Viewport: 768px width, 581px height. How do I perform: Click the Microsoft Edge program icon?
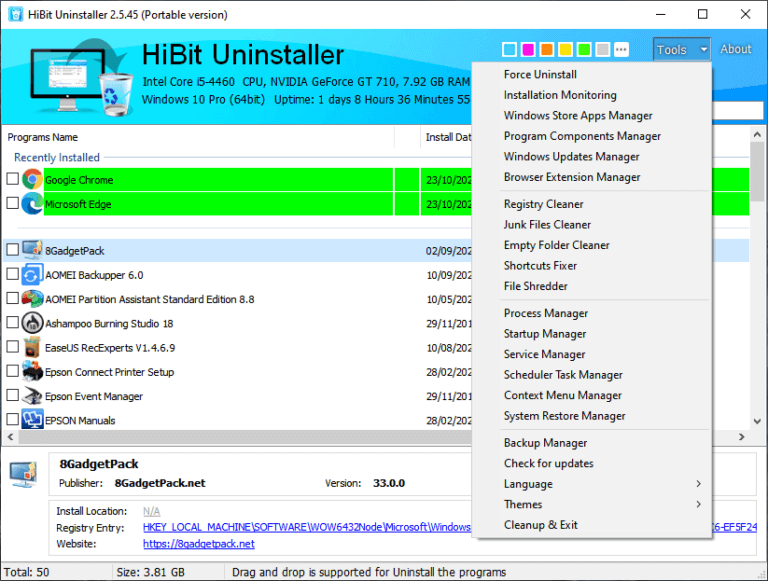32,203
